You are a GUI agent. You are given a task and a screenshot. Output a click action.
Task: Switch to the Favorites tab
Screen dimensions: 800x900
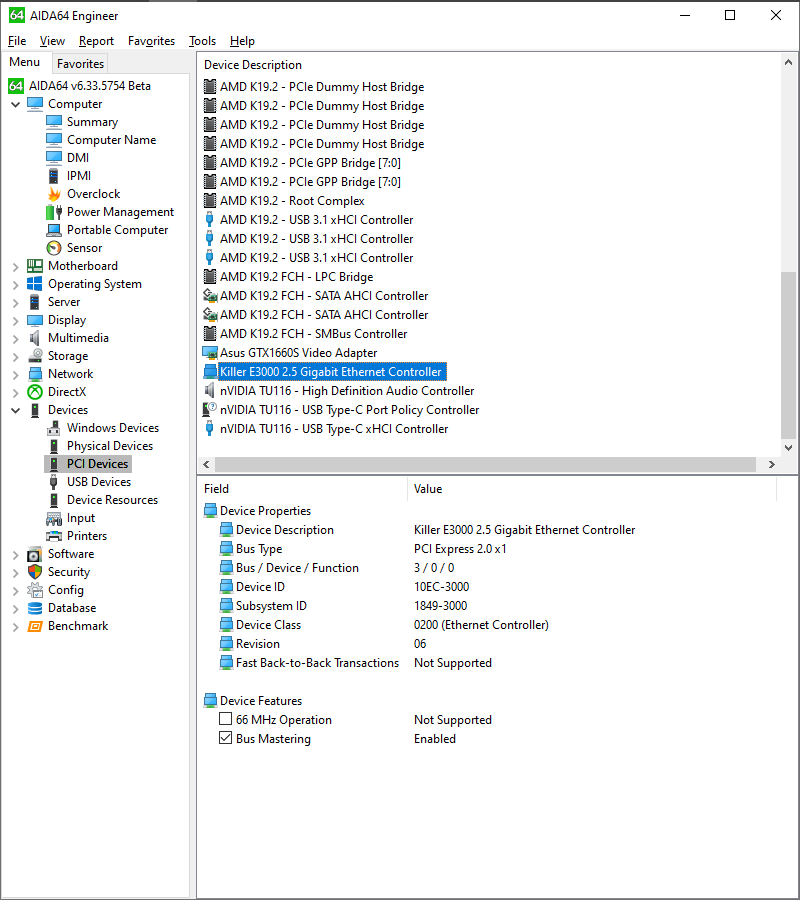tap(80, 64)
